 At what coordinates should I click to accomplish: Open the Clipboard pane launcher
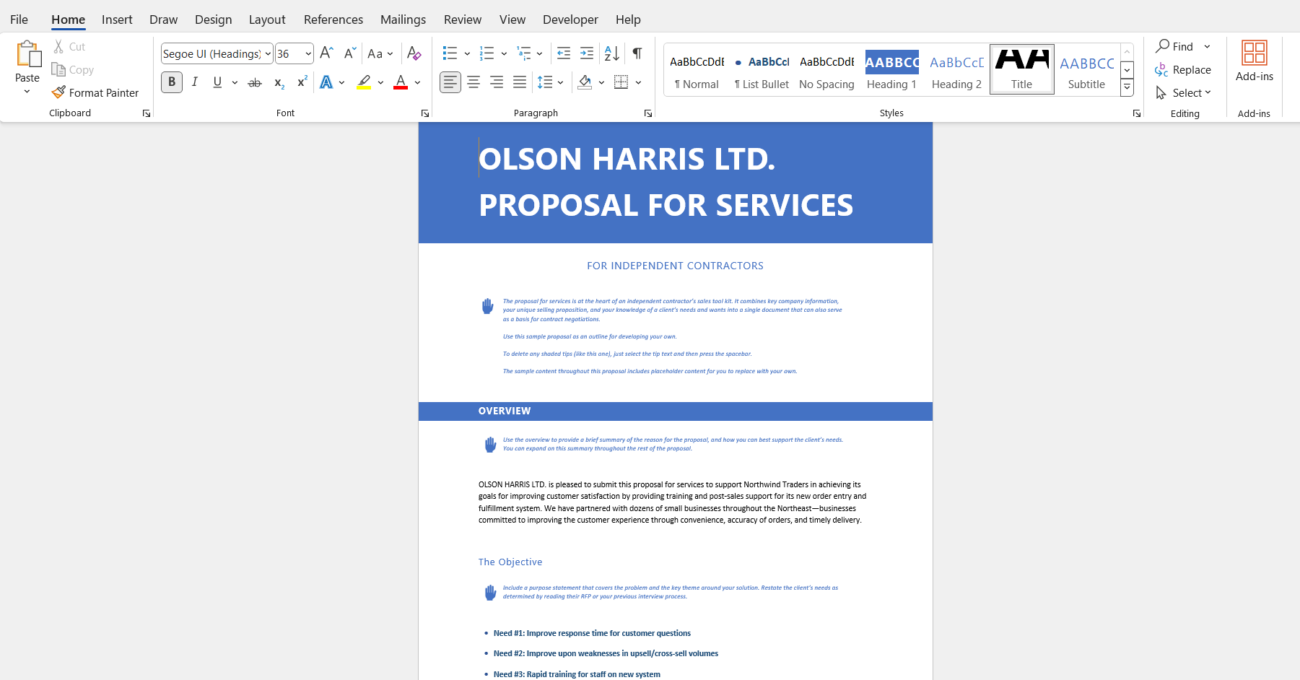[x=146, y=114]
